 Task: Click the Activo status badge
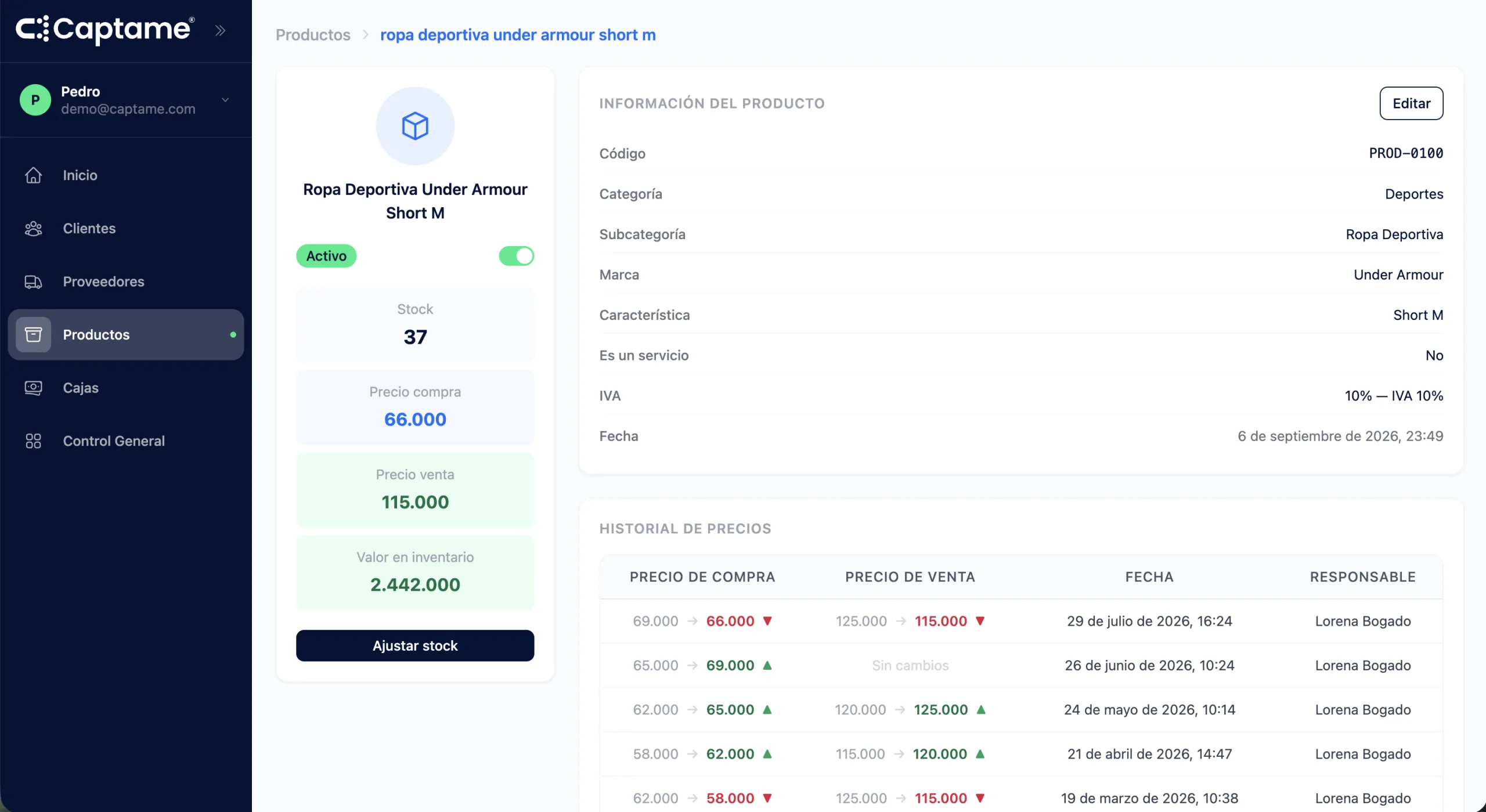coord(326,256)
